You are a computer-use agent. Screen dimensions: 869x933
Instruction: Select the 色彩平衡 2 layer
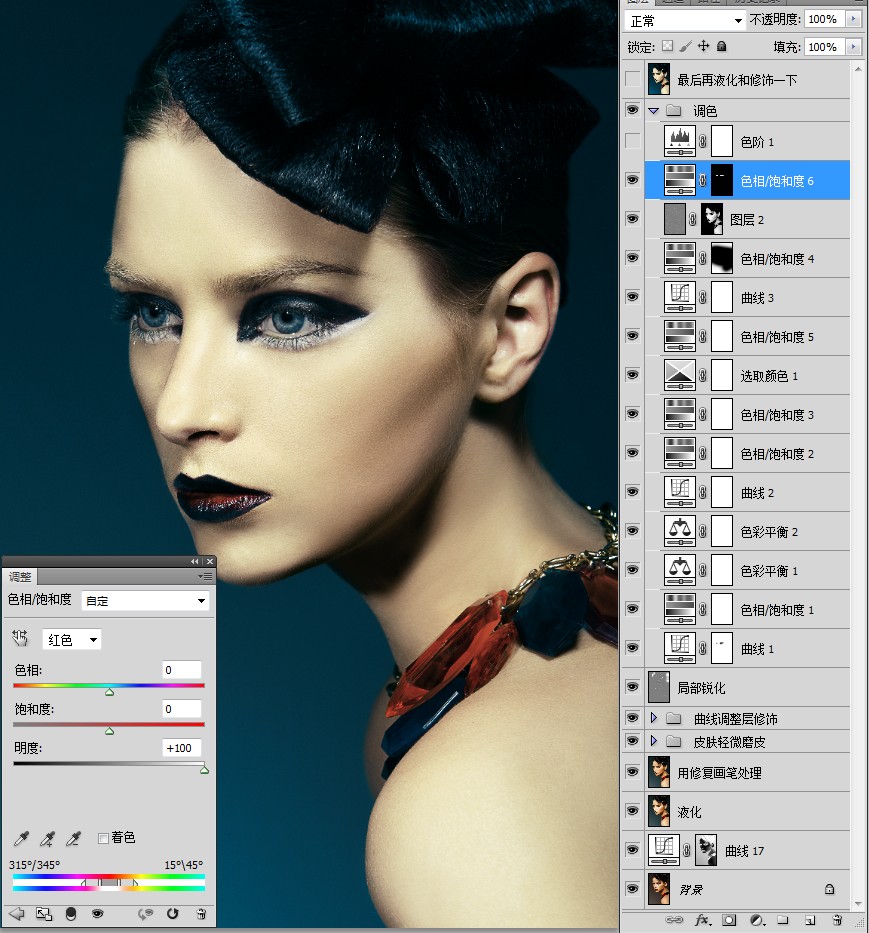coord(748,531)
